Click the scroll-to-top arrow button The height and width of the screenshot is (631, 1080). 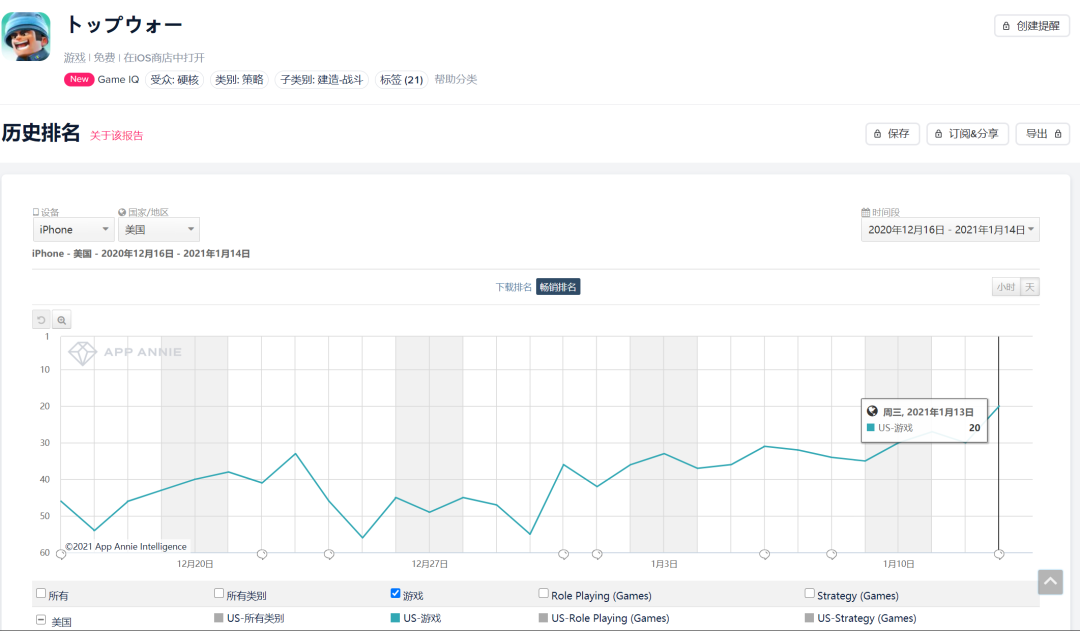coord(1050,582)
